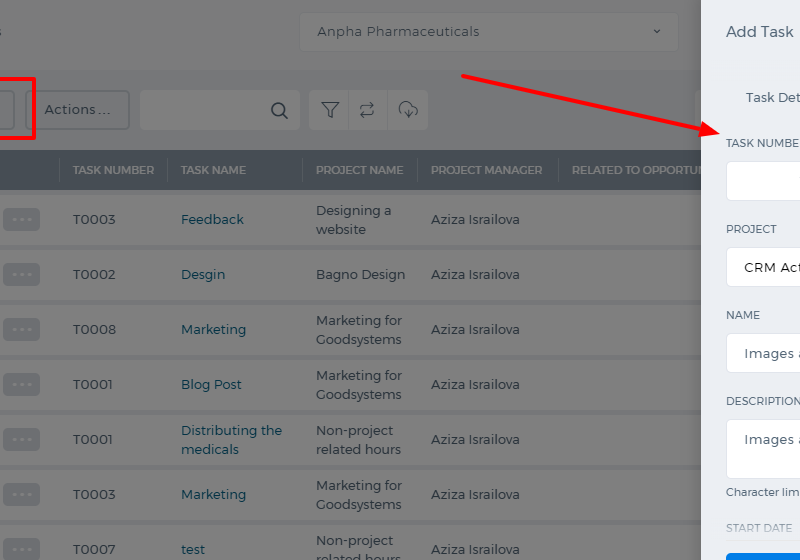The height and width of the screenshot is (560, 800).
Task: Open the Blog Post task link
Action: pos(211,385)
